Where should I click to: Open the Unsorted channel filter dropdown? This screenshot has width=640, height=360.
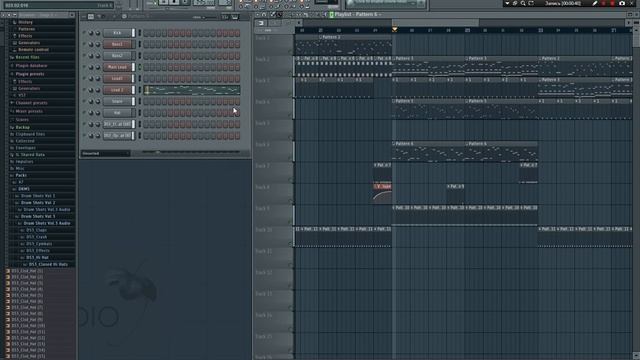click(x=106, y=153)
